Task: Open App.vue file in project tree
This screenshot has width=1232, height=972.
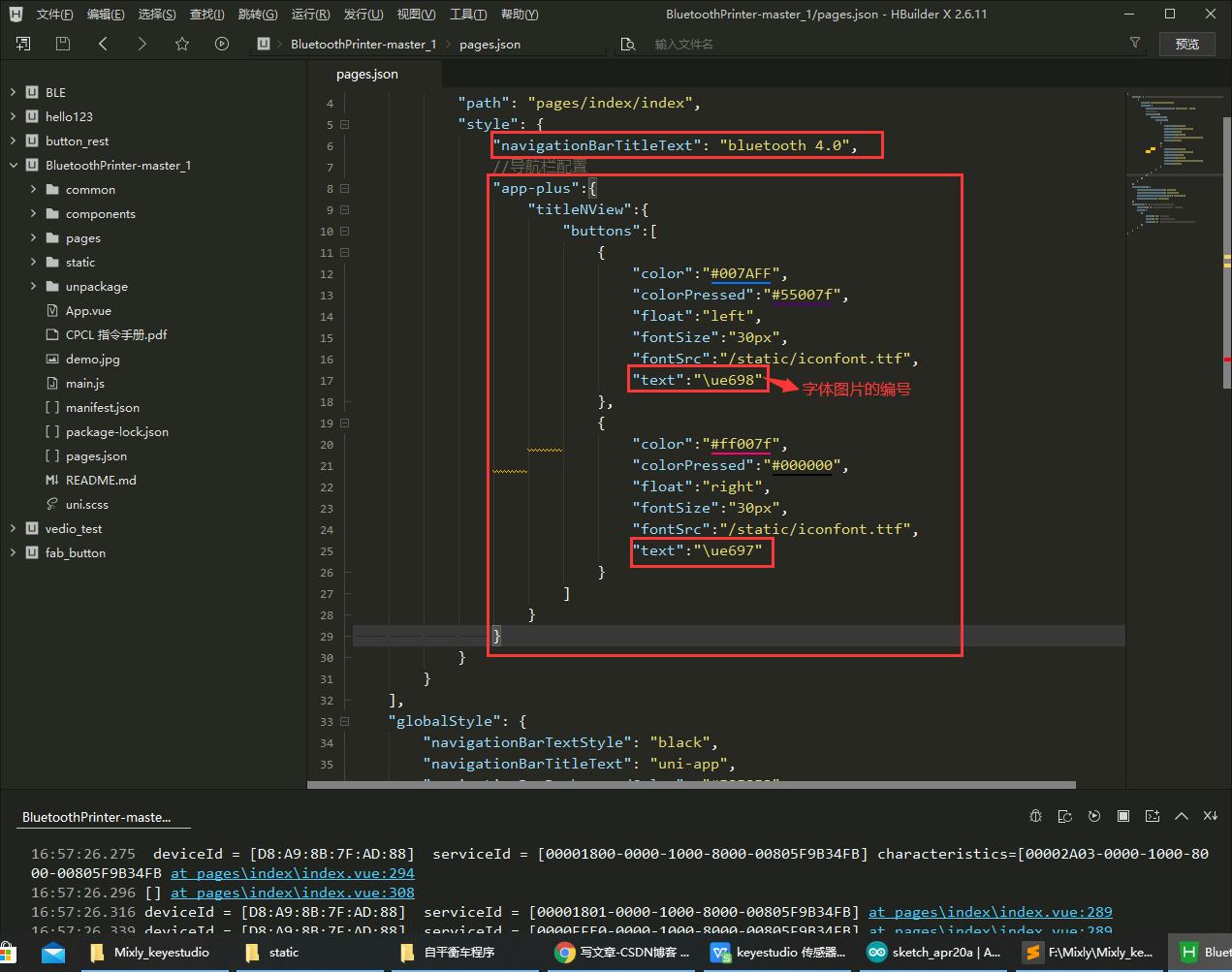Action: [x=88, y=311]
